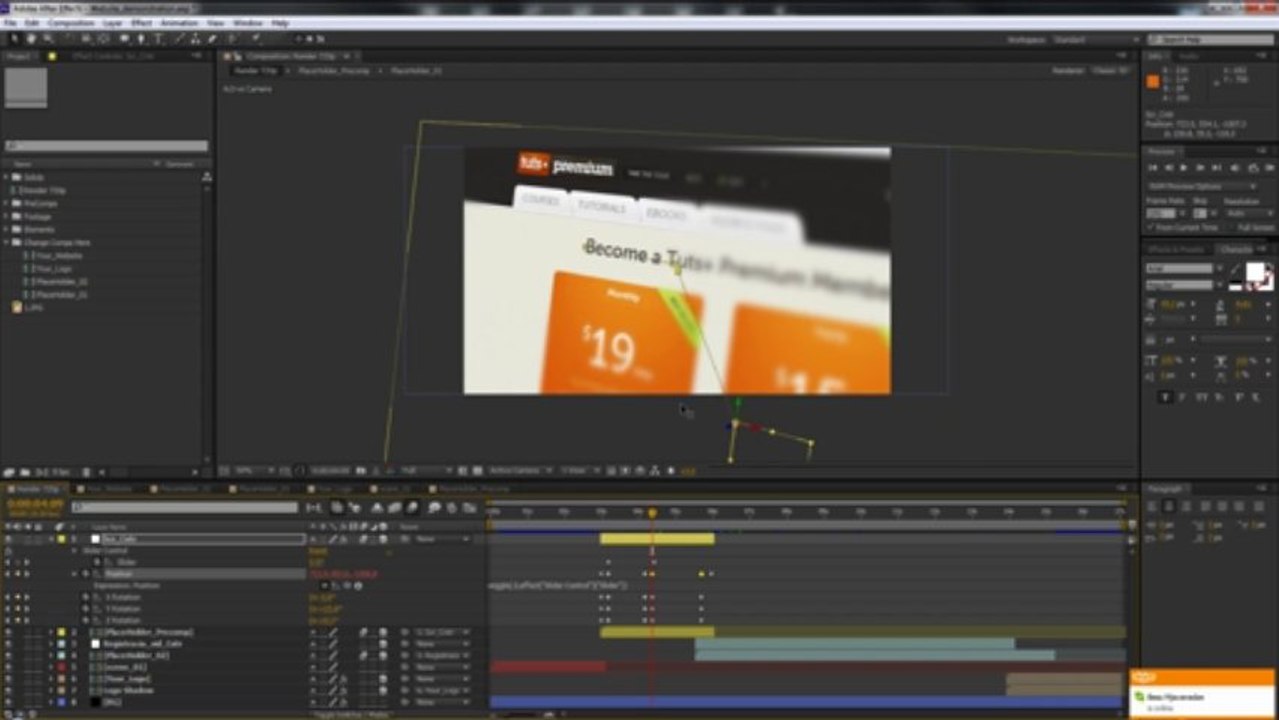Switch to the Your_Website timeline tab

110,489
